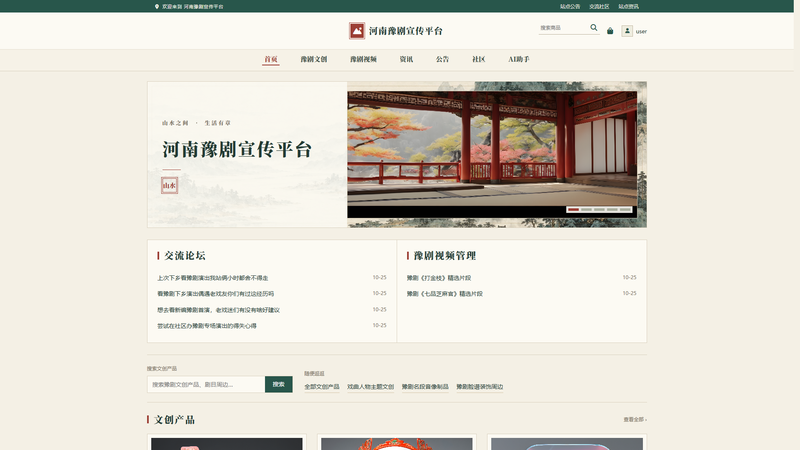The height and width of the screenshot is (450, 800).
Task: Click the 文创产品 section heading
Action: click(x=174, y=419)
